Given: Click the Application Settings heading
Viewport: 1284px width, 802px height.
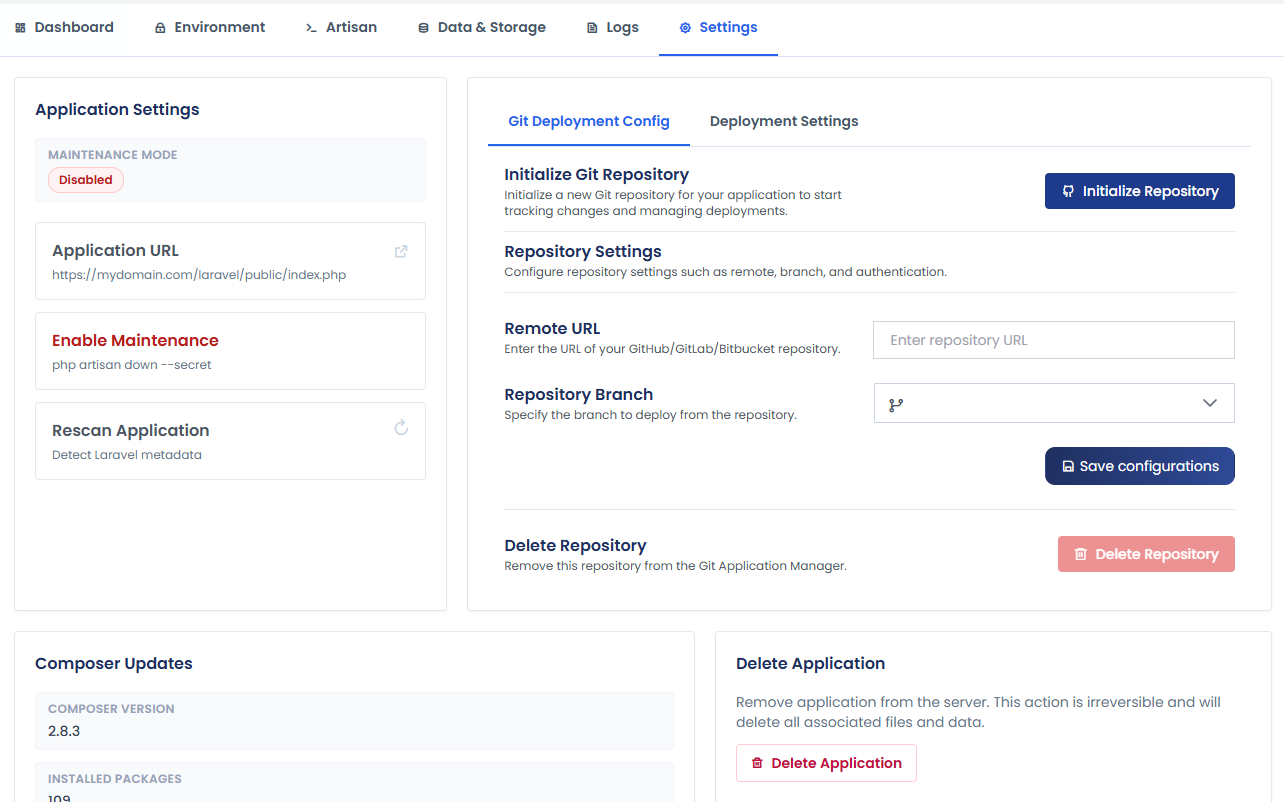Looking at the screenshot, I should coord(117,110).
